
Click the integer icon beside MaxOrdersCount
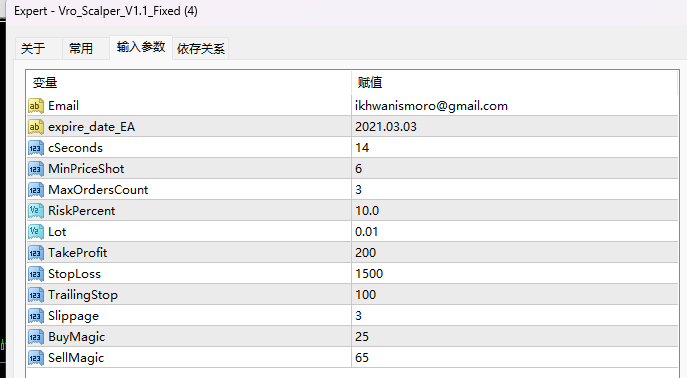click(x=35, y=190)
